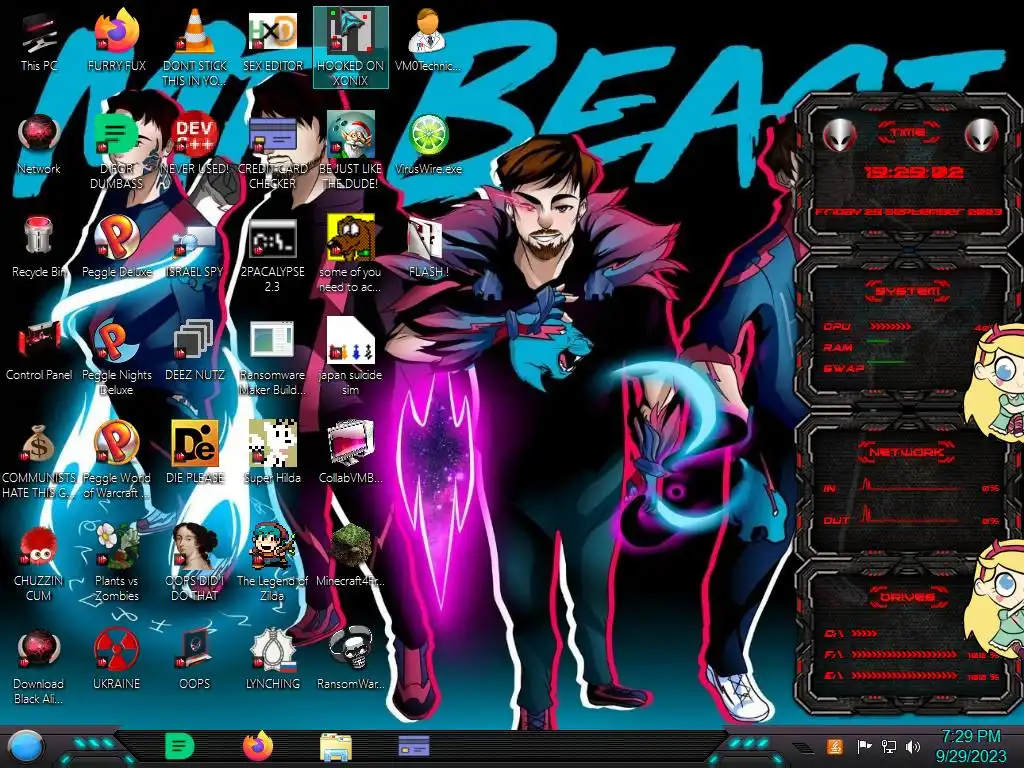Select the RansomWar skull icon

(x=351, y=660)
